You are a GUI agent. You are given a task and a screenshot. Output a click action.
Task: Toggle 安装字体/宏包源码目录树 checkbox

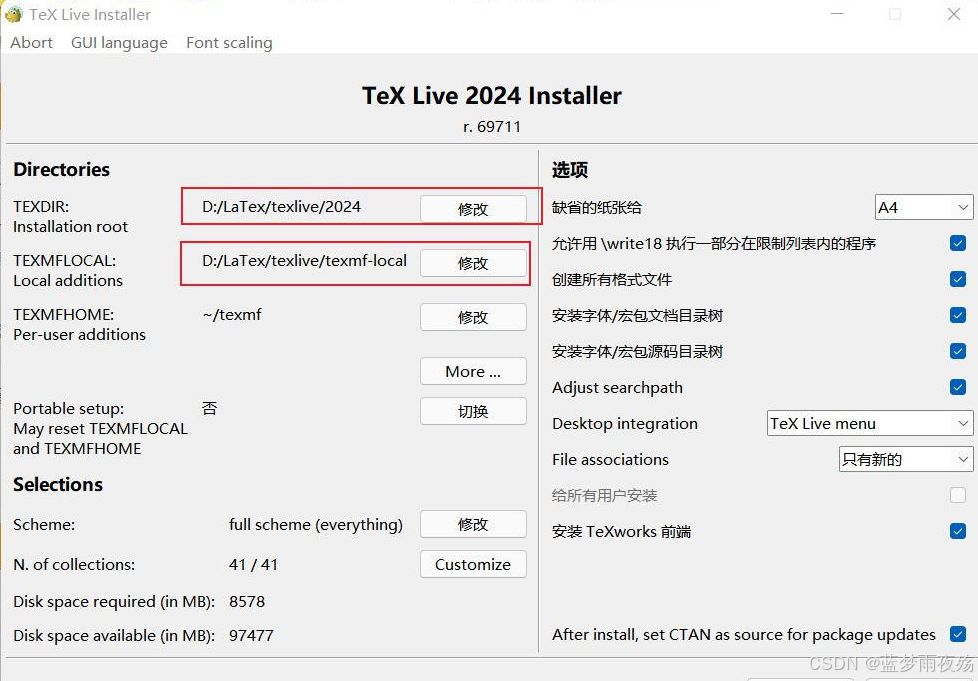(x=958, y=351)
